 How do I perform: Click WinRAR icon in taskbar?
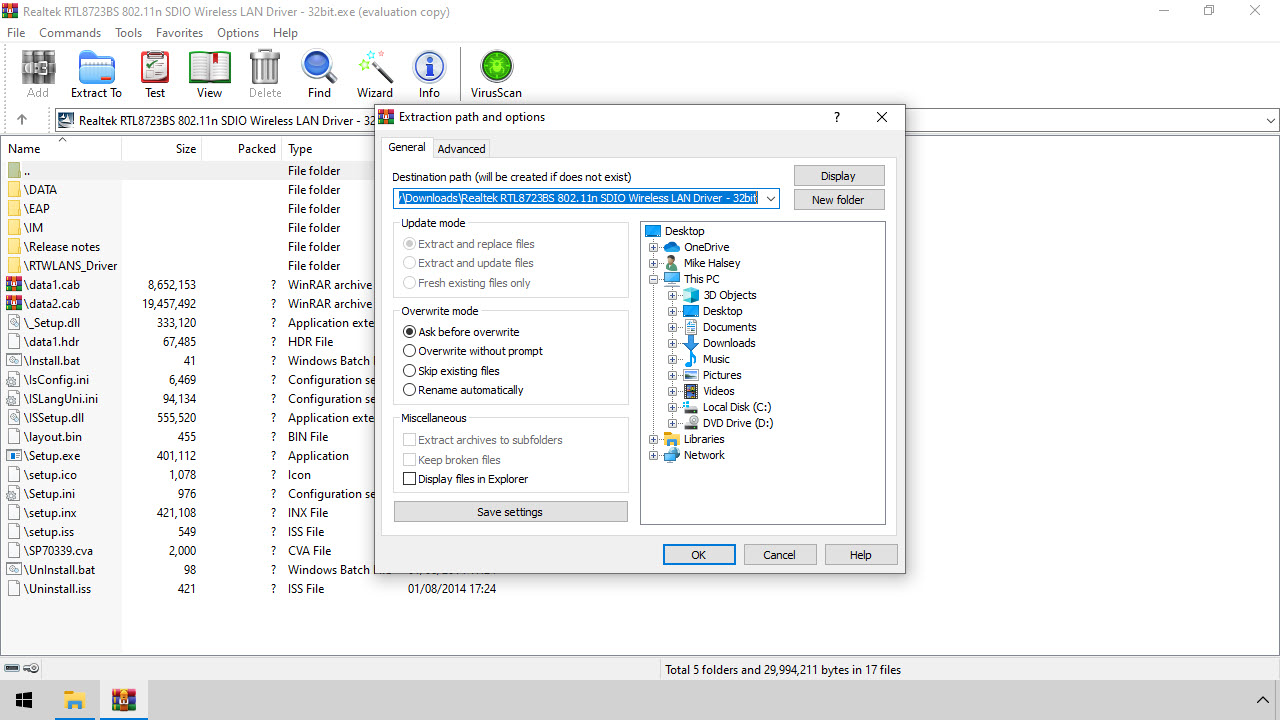(x=124, y=700)
